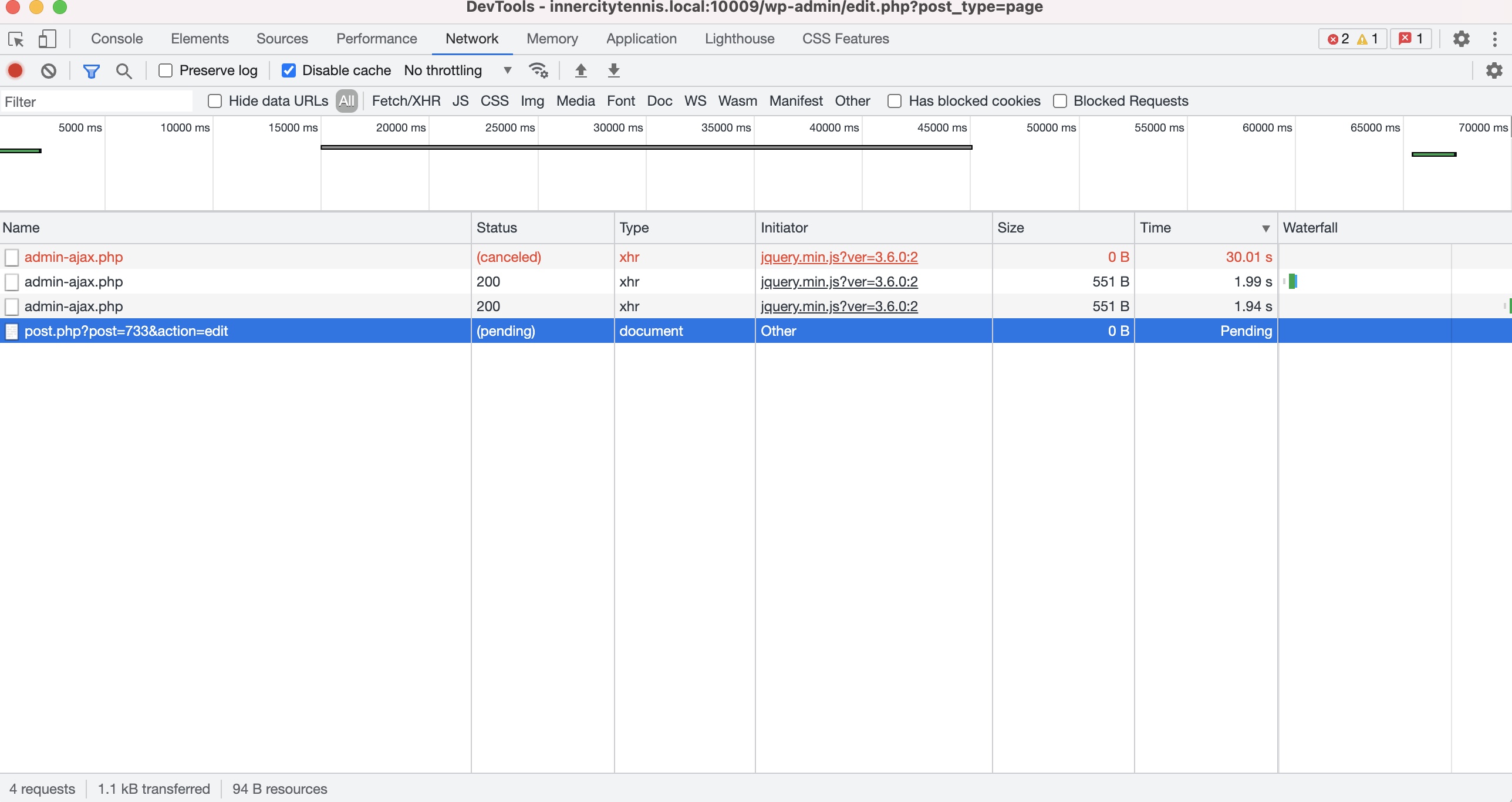The width and height of the screenshot is (1512, 802).
Task: Open the Lighthouse tab
Action: [739, 39]
